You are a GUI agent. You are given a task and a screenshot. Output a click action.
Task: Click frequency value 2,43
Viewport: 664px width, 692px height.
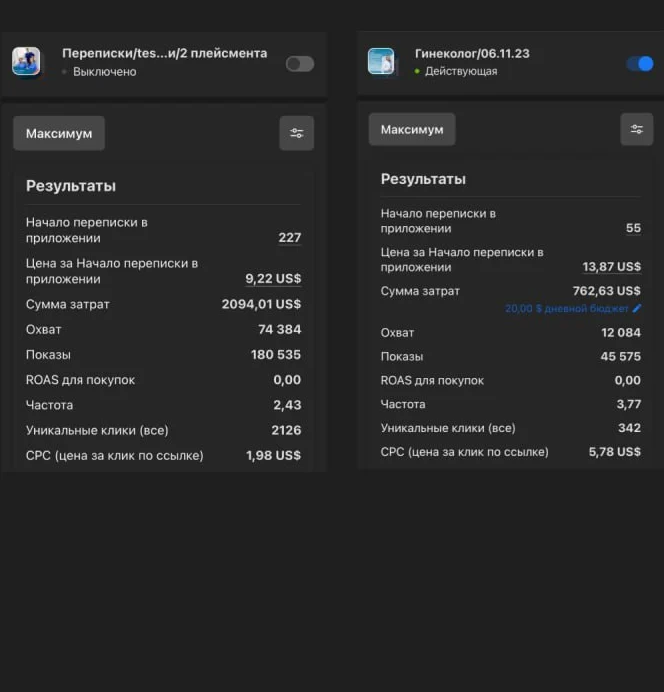click(x=287, y=405)
